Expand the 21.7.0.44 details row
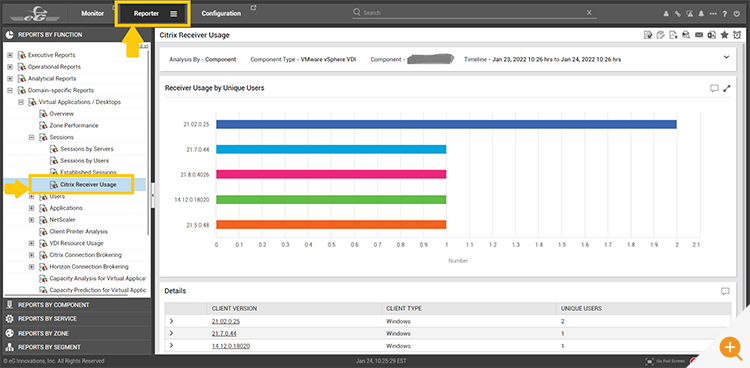This screenshot has height=368, width=750. (171, 334)
